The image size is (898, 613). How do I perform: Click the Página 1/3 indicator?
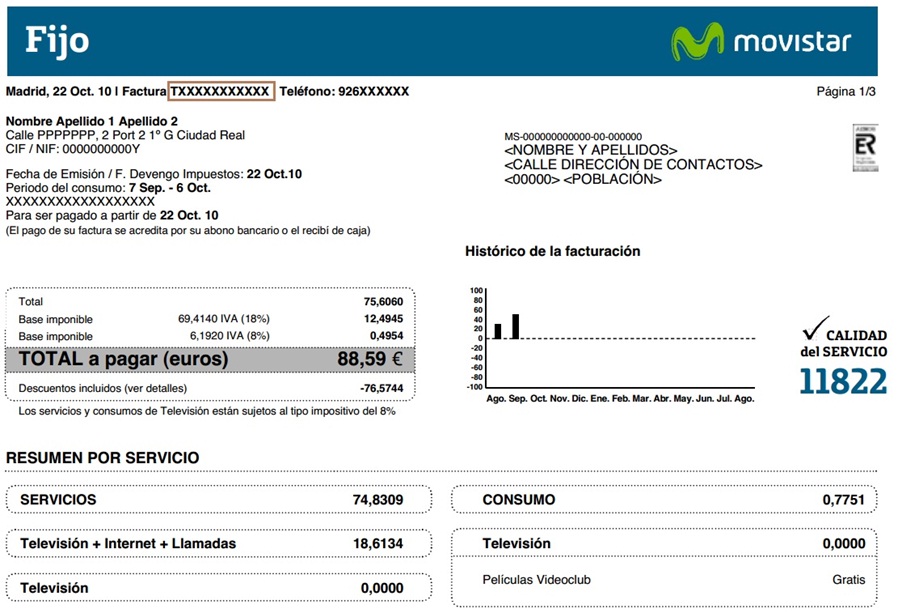pyautogui.click(x=845, y=91)
